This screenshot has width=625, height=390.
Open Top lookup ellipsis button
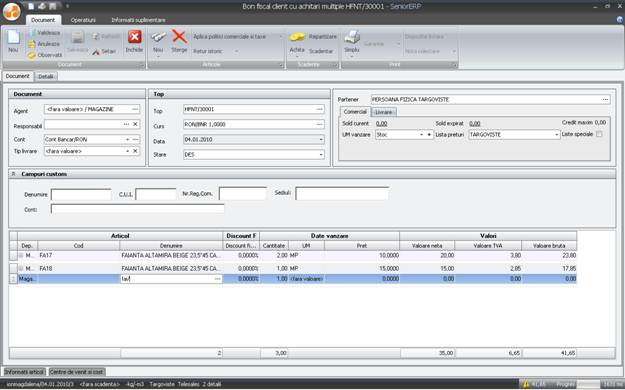pos(320,109)
